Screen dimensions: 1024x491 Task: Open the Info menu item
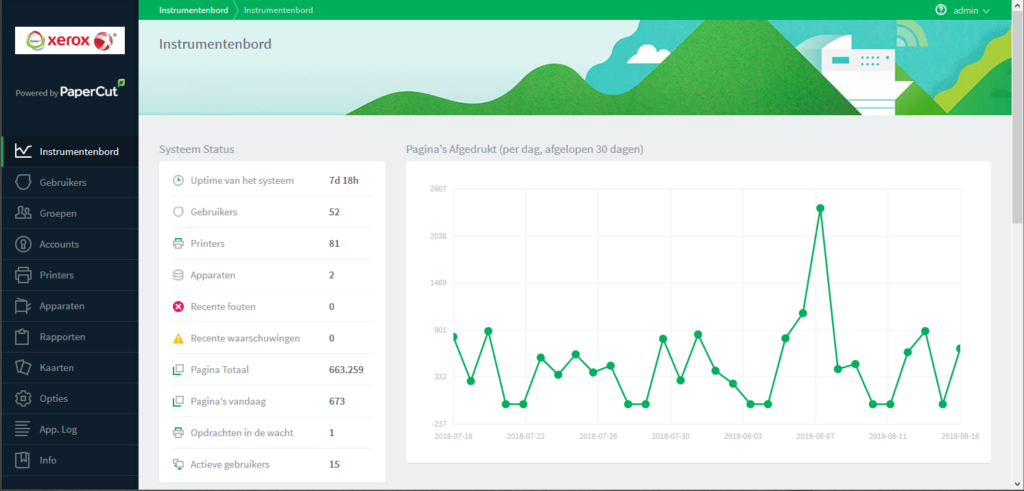point(69,460)
